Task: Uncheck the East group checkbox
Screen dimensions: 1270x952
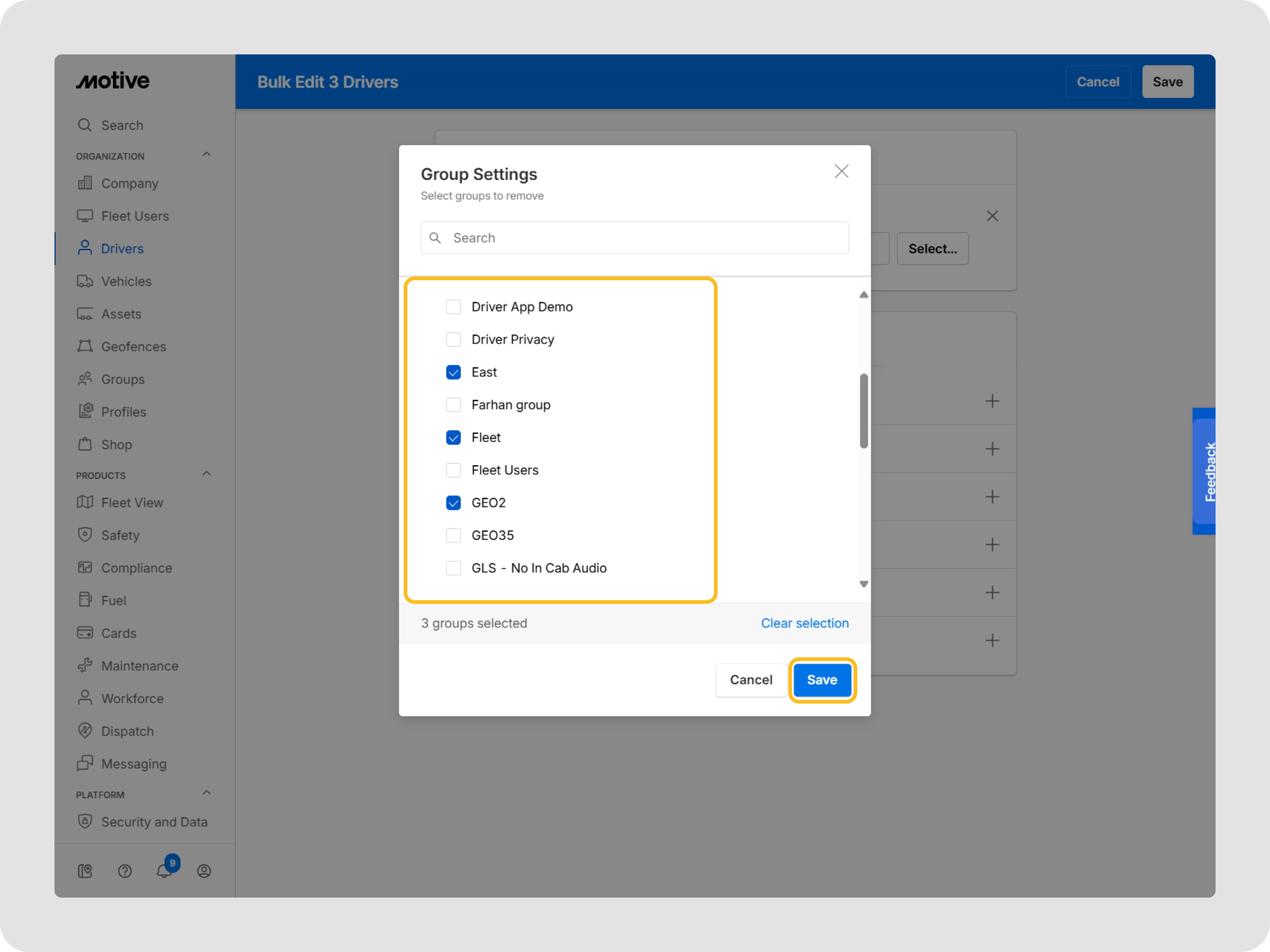Action: coord(454,373)
